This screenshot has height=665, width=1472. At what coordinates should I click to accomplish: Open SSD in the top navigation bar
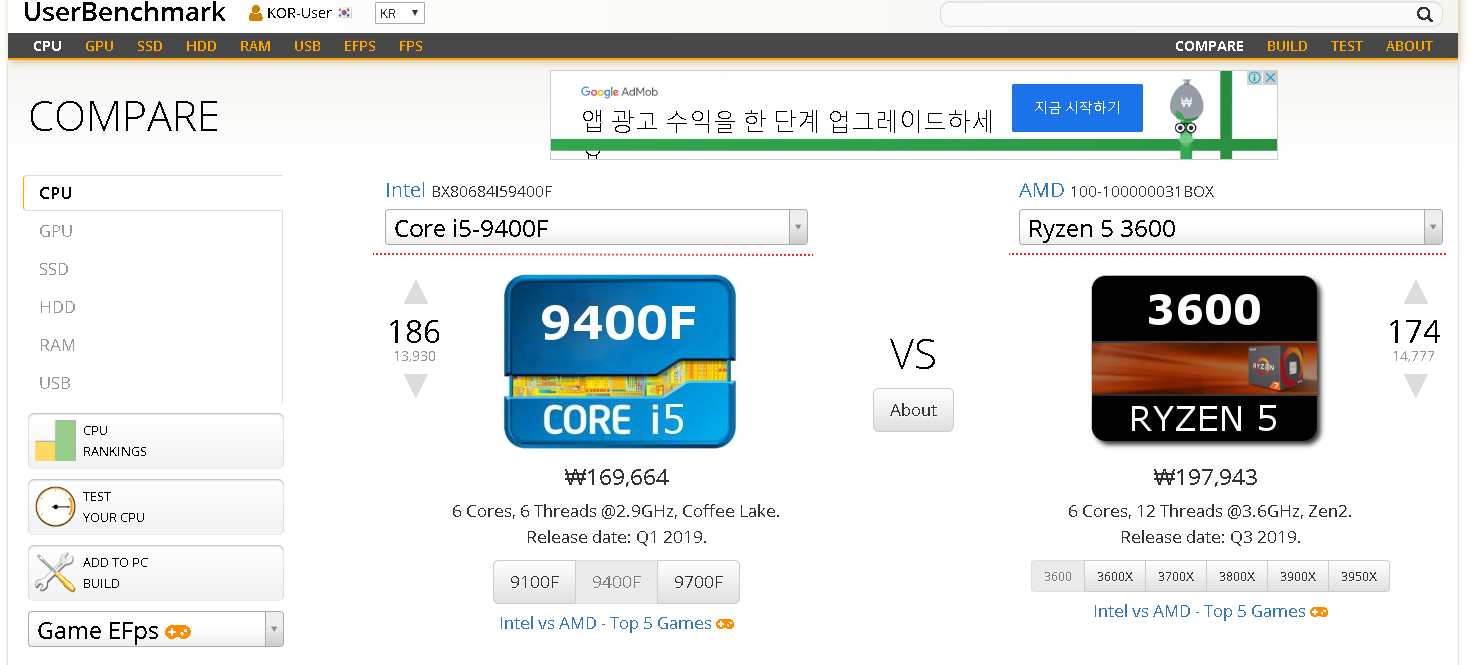[x=150, y=46]
